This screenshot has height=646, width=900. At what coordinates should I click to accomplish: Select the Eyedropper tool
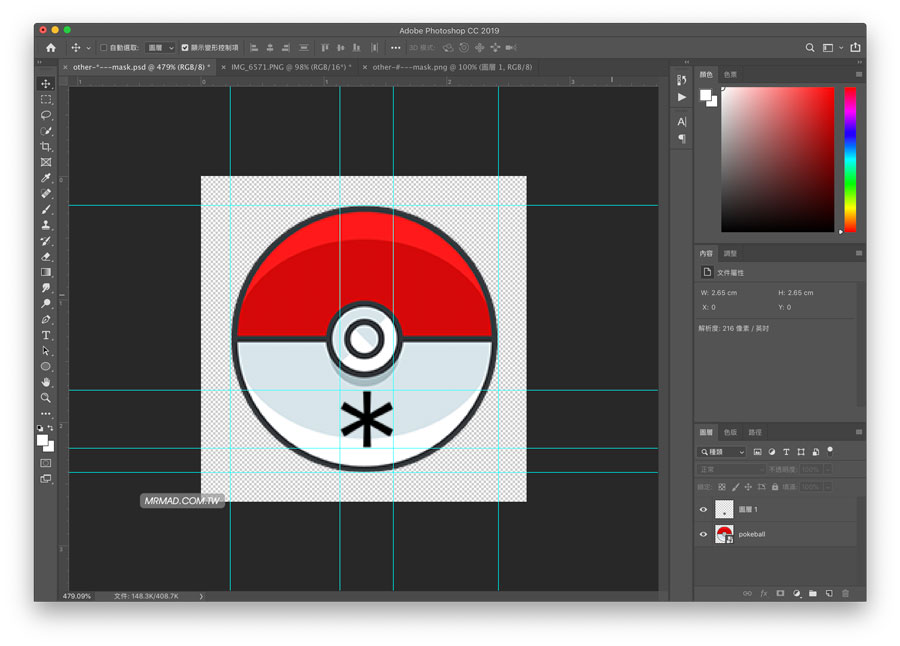tap(46, 178)
